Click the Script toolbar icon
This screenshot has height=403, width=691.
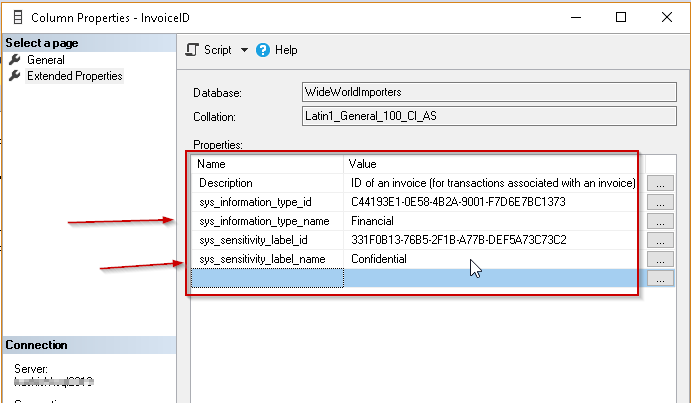[192, 50]
